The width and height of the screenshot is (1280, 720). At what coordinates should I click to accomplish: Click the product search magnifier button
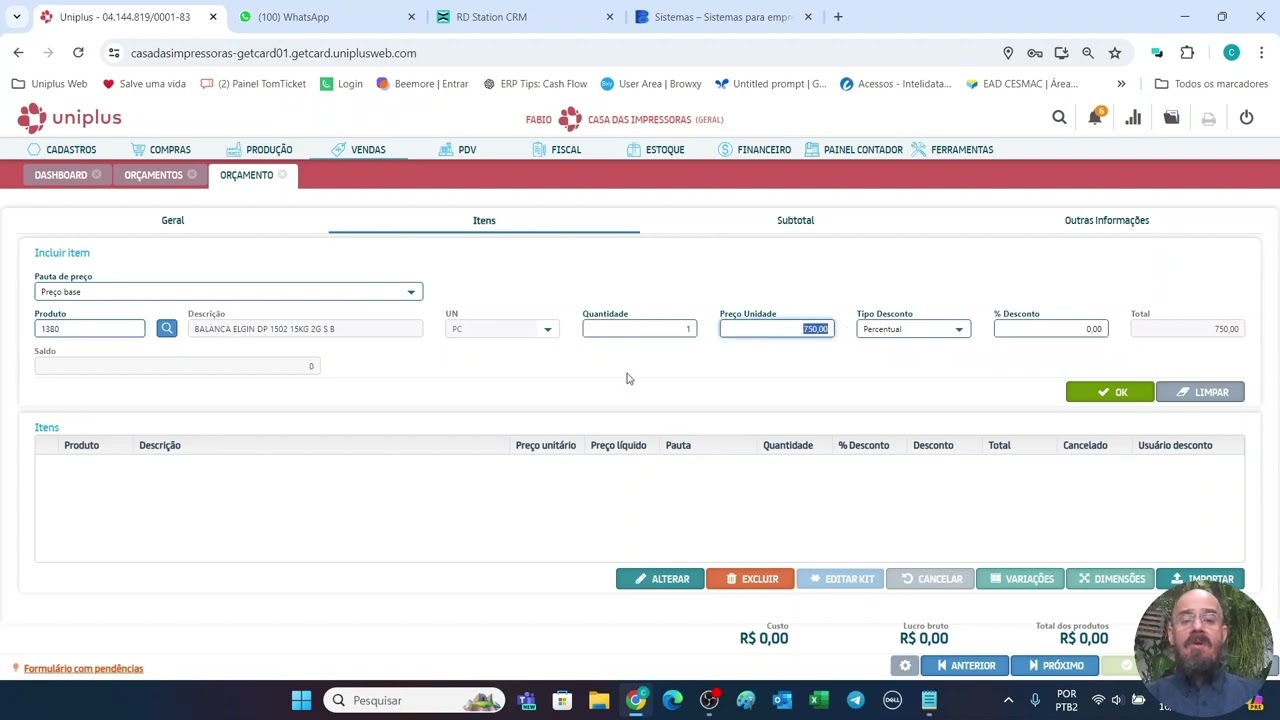(167, 328)
